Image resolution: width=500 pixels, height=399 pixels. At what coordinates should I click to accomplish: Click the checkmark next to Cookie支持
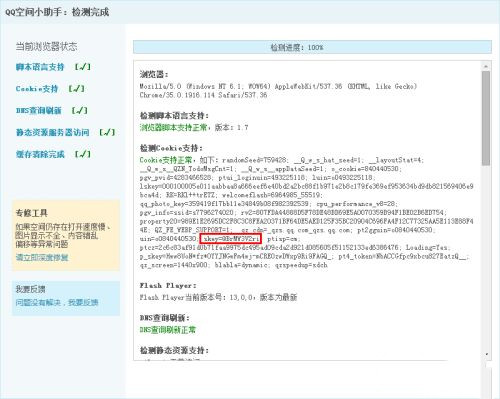[x=77, y=89]
